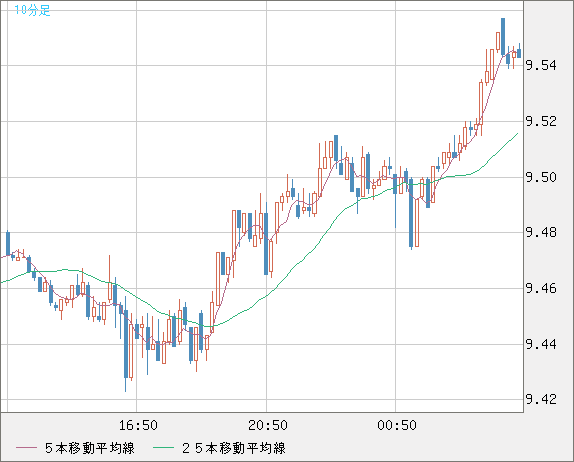Click the 9.50 price axis label

(x=541, y=177)
